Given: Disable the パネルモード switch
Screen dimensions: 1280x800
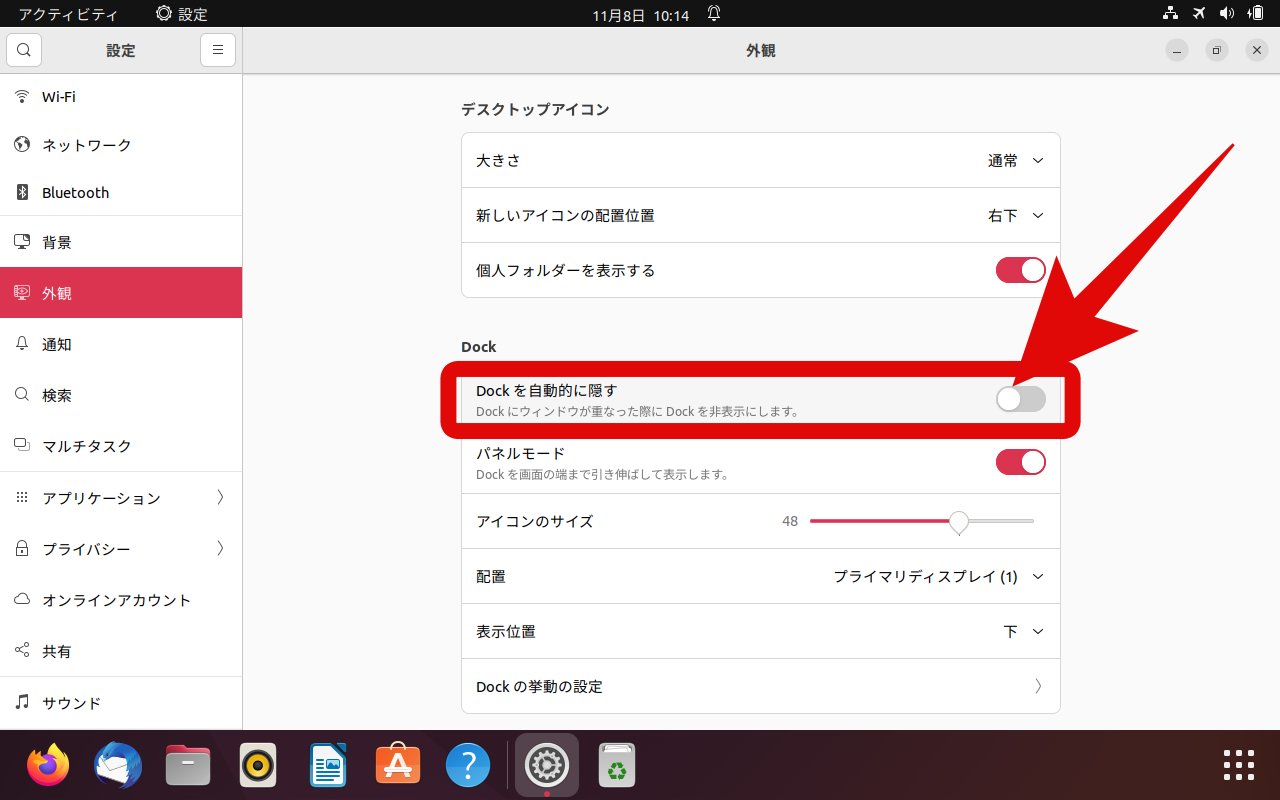Looking at the screenshot, I should click(x=1020, y=462).
